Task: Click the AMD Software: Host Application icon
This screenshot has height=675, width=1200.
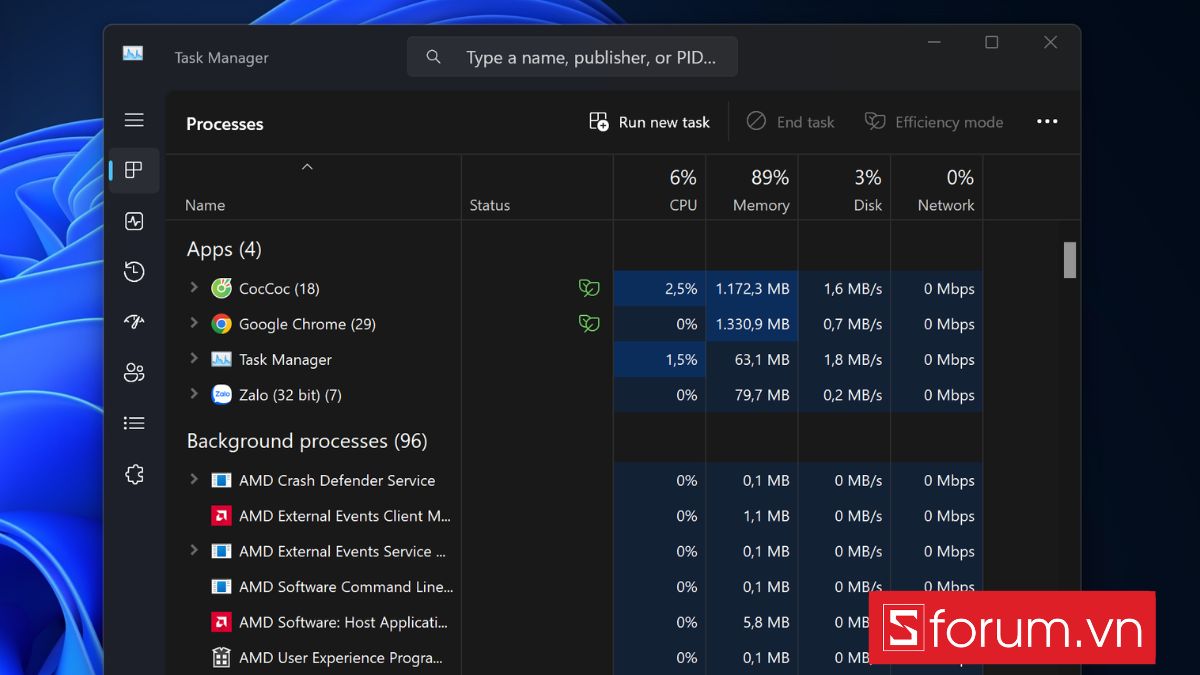Action: [x=221, y=622]
